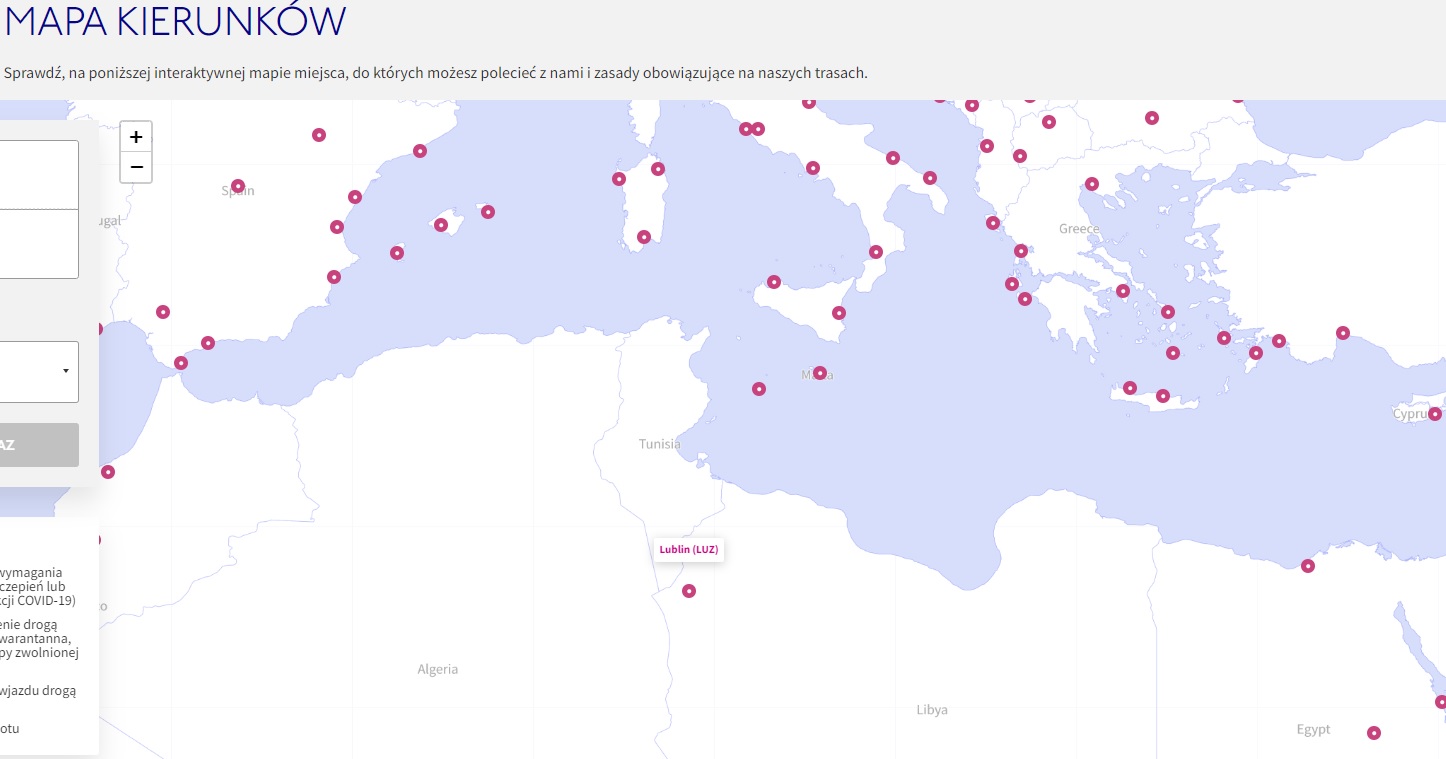
Task: Select the marker on Italy's toe in Calabria
Action: point(876,252)
